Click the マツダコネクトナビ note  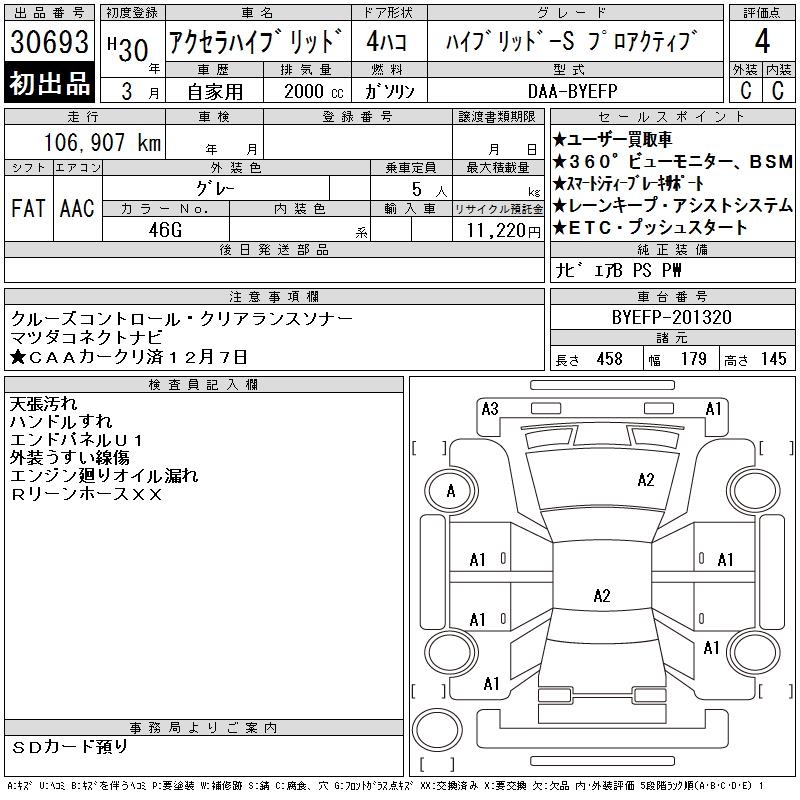pyautogui.click(x=86, y=337)
